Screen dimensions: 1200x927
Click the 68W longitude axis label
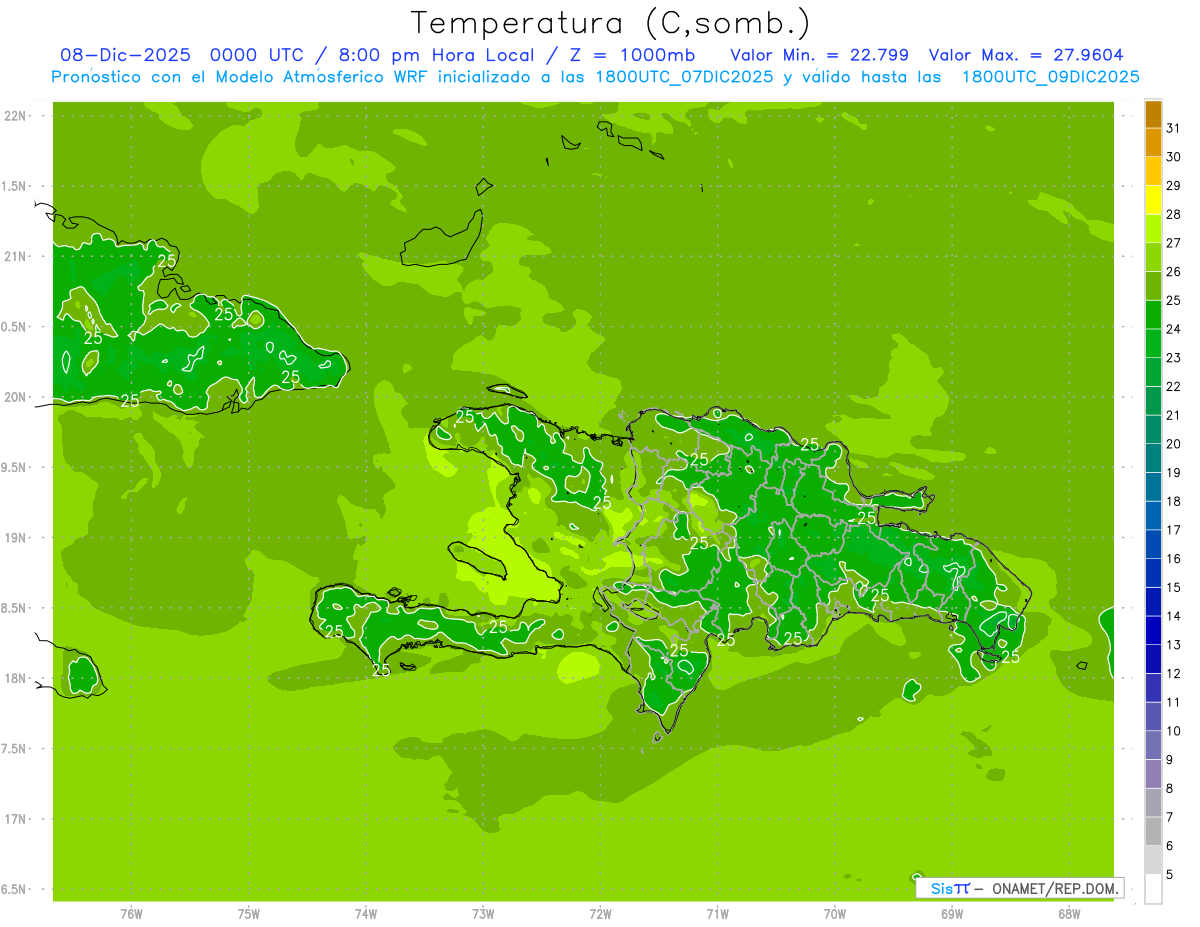pyautogui.click(x=1069, y=914)
